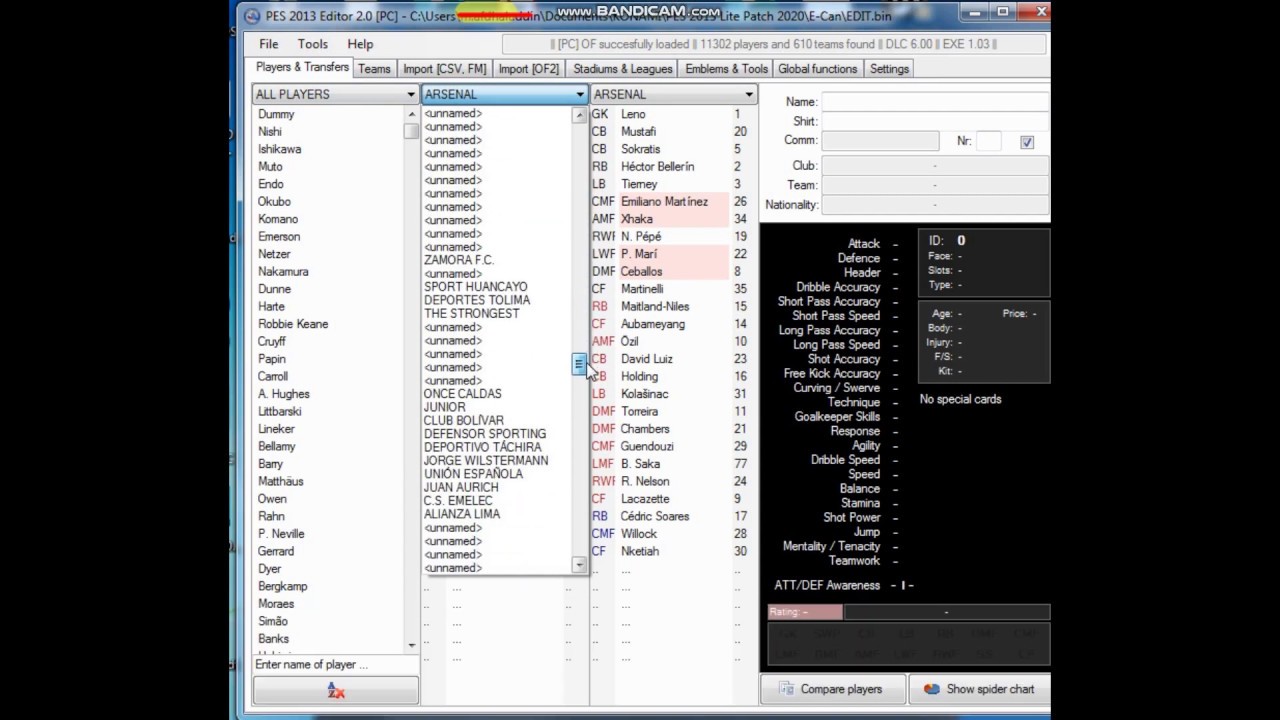The width and height of the screenshot is (1280, 720).
Task: Select UNION ESPAÑOLA in the team list
Action: (473, 474)
